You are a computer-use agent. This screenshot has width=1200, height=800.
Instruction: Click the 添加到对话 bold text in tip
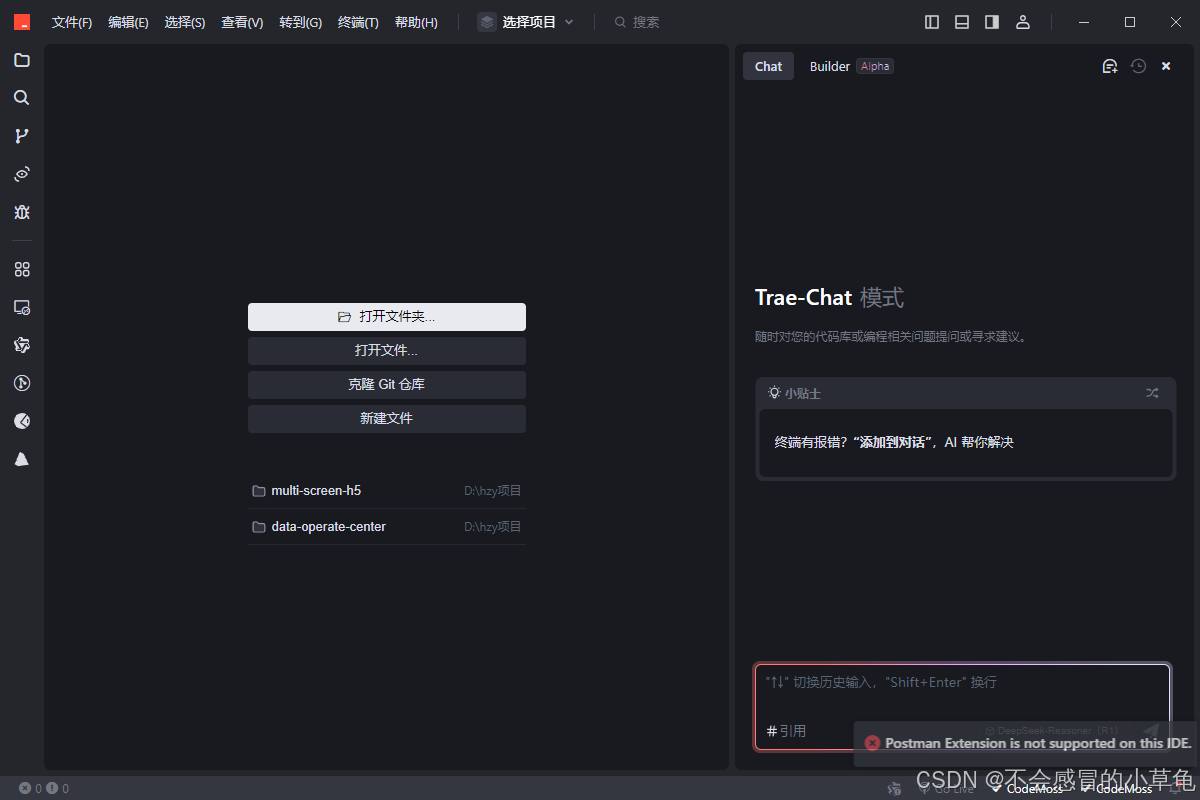click(893, 442)
